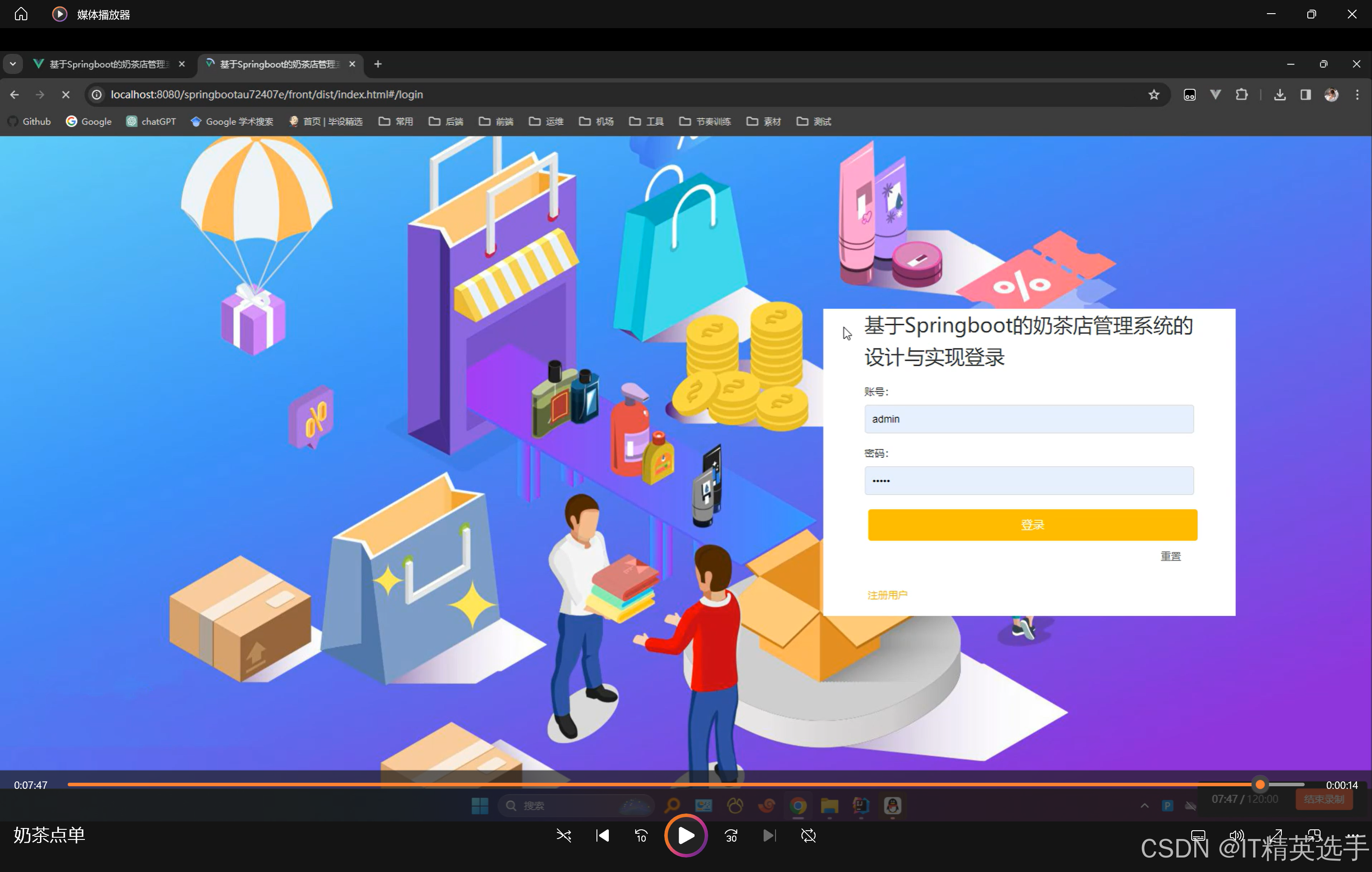Click the orange 登录 login button
This screenshot has height=872, width=1372.
coord(1032,525)
